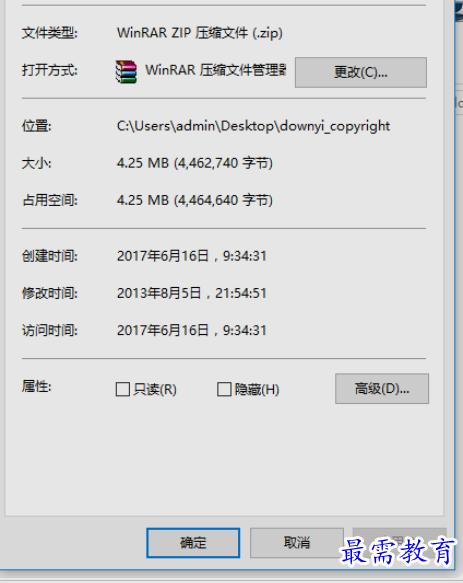Open 高级(D)... advanced attributes
Viewport: 463px width, 583px height.
click(x=382, y=389)
